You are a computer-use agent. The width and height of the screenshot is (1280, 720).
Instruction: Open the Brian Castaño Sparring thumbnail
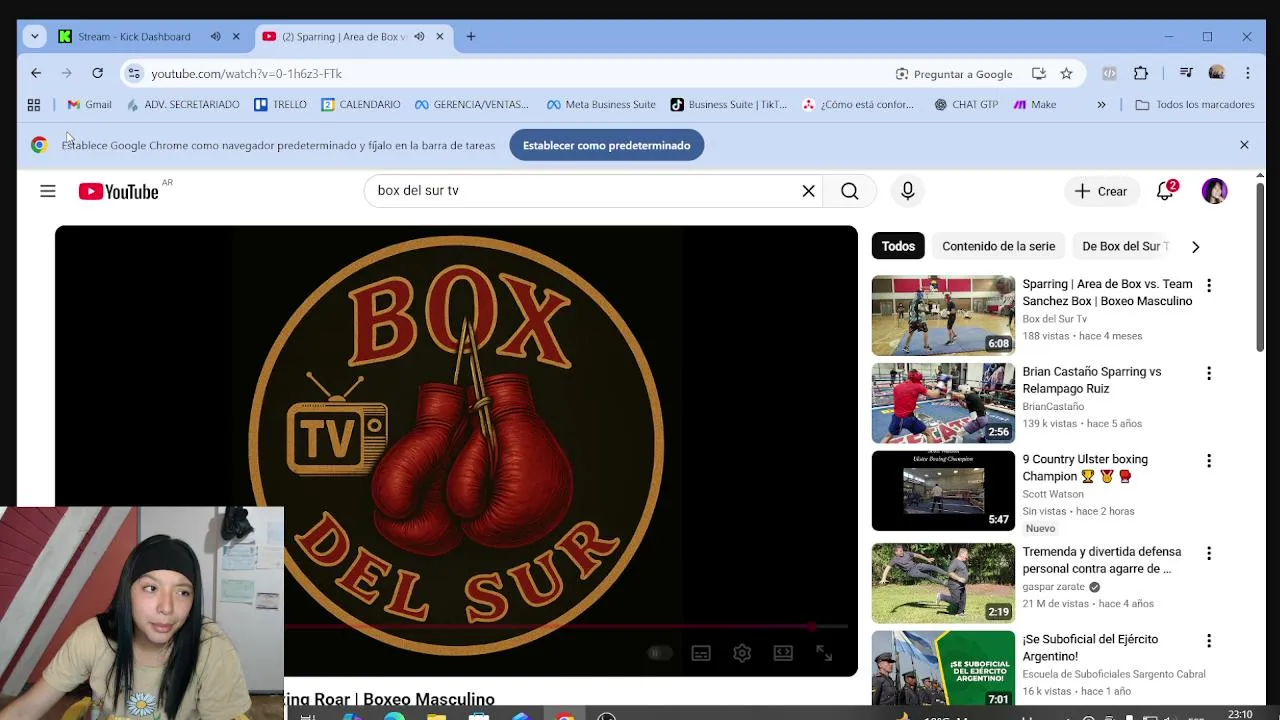tap(943, 403)
